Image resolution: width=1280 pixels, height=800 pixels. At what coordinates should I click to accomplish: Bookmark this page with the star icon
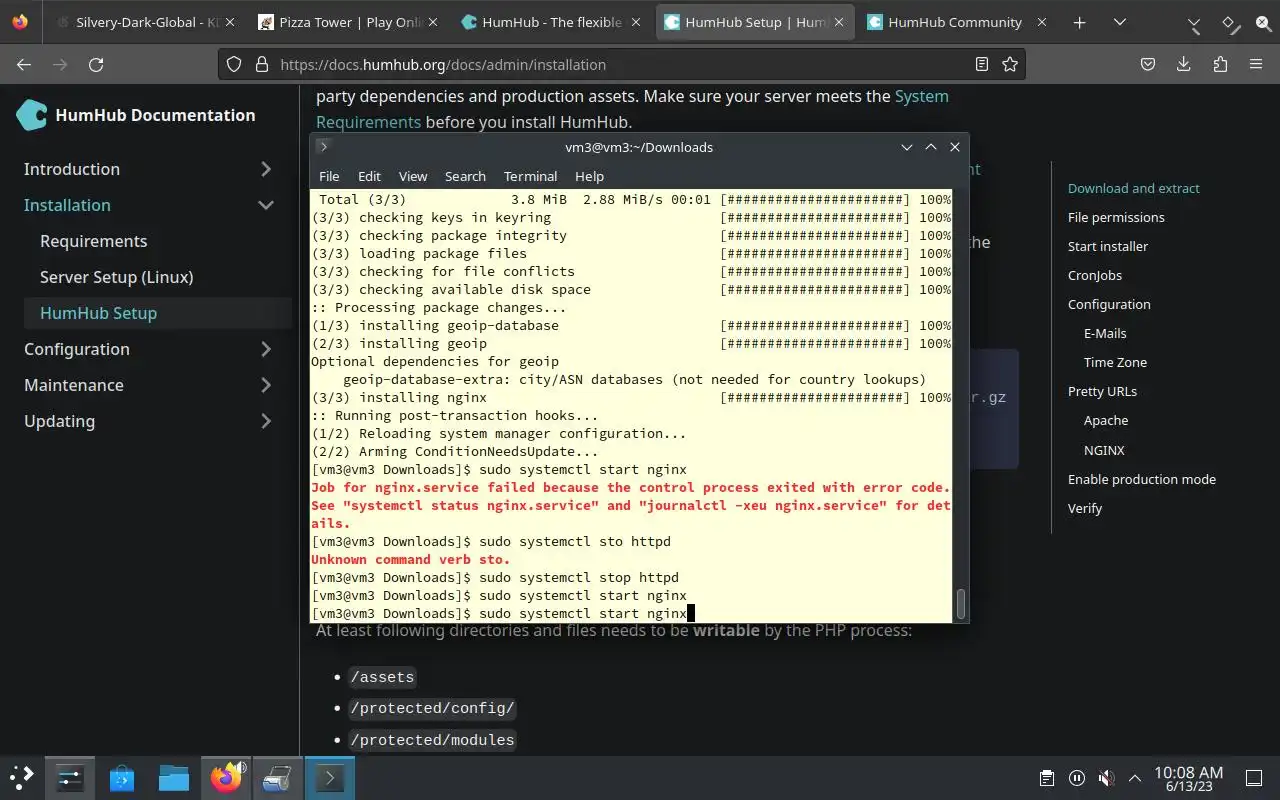click(x=1010, y=64)
